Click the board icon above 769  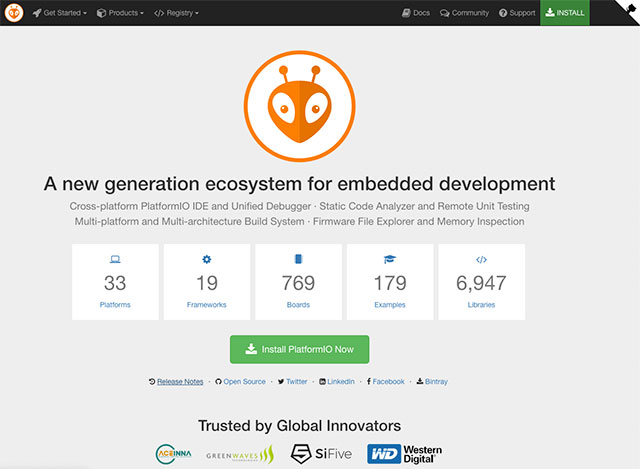click(298, 259)
